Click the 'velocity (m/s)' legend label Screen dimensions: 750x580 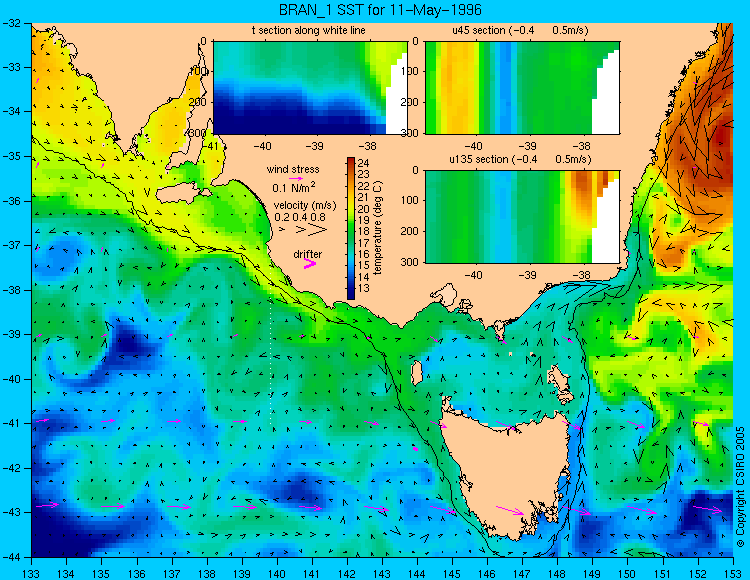pyautogui.click(x=305, y=206)
